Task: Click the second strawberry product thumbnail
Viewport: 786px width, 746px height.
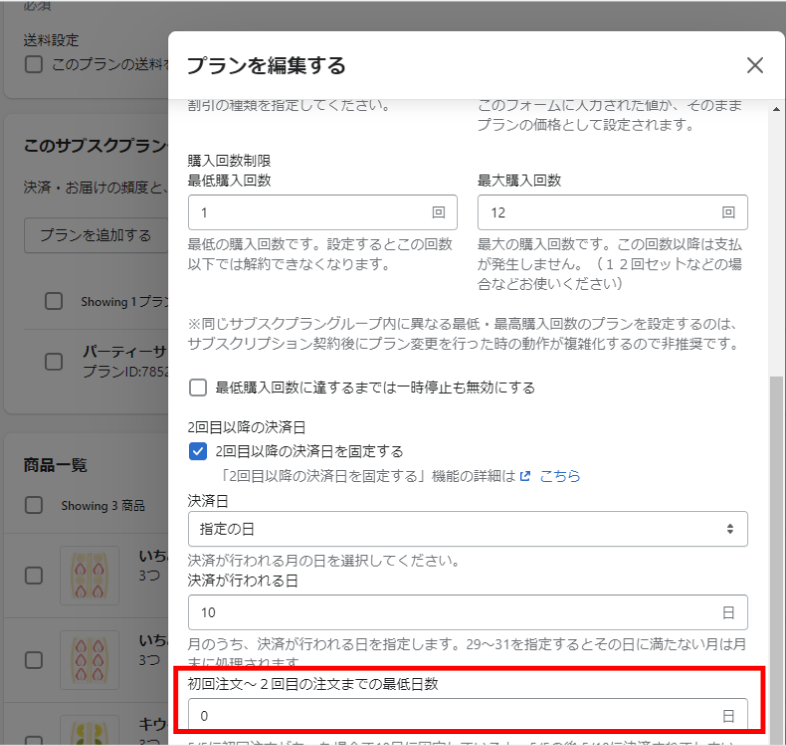Action: click(x=90, y=660)
